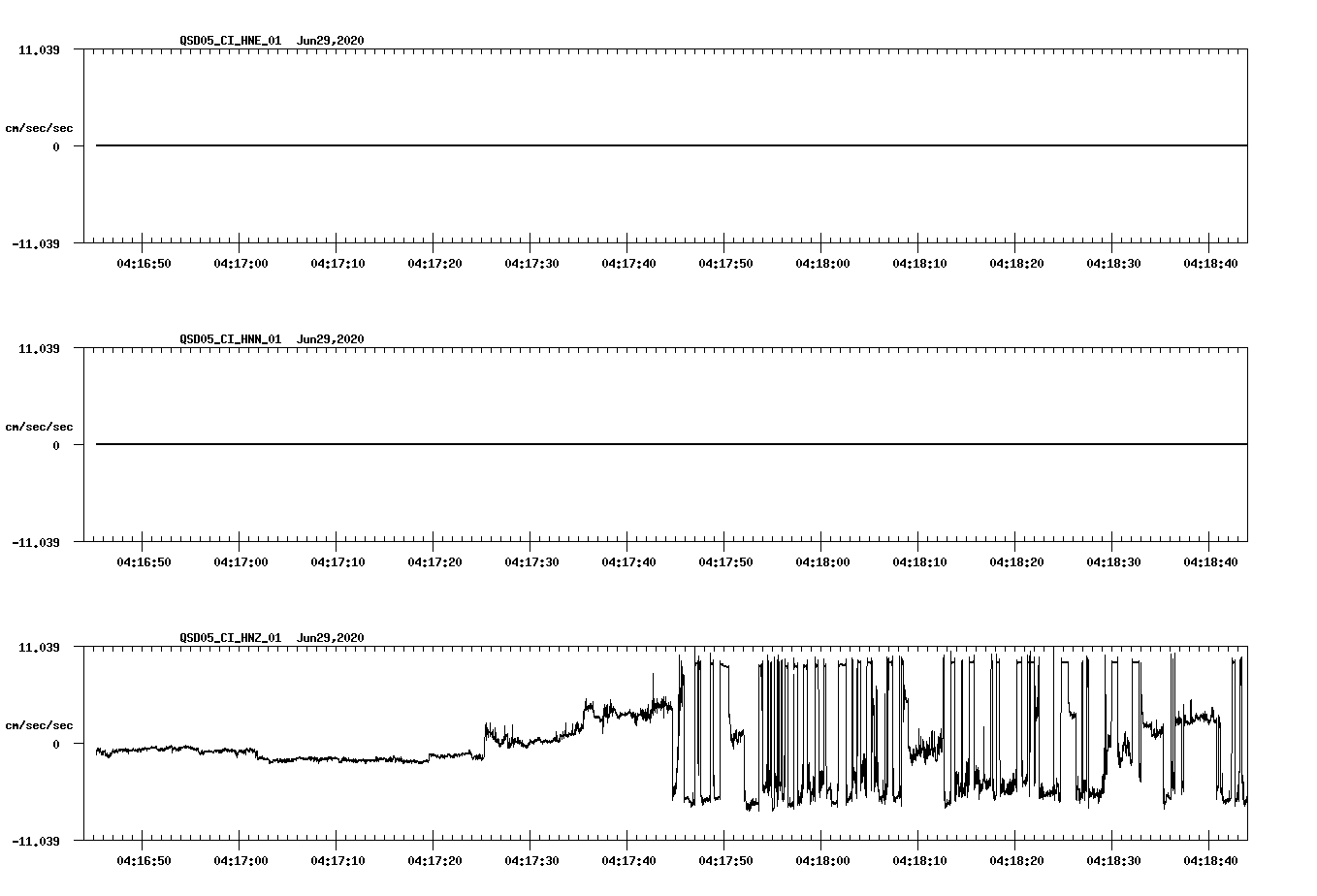Click the zero label on HNN y-axis
The image size is (1317, 896).
coord(56,446)
